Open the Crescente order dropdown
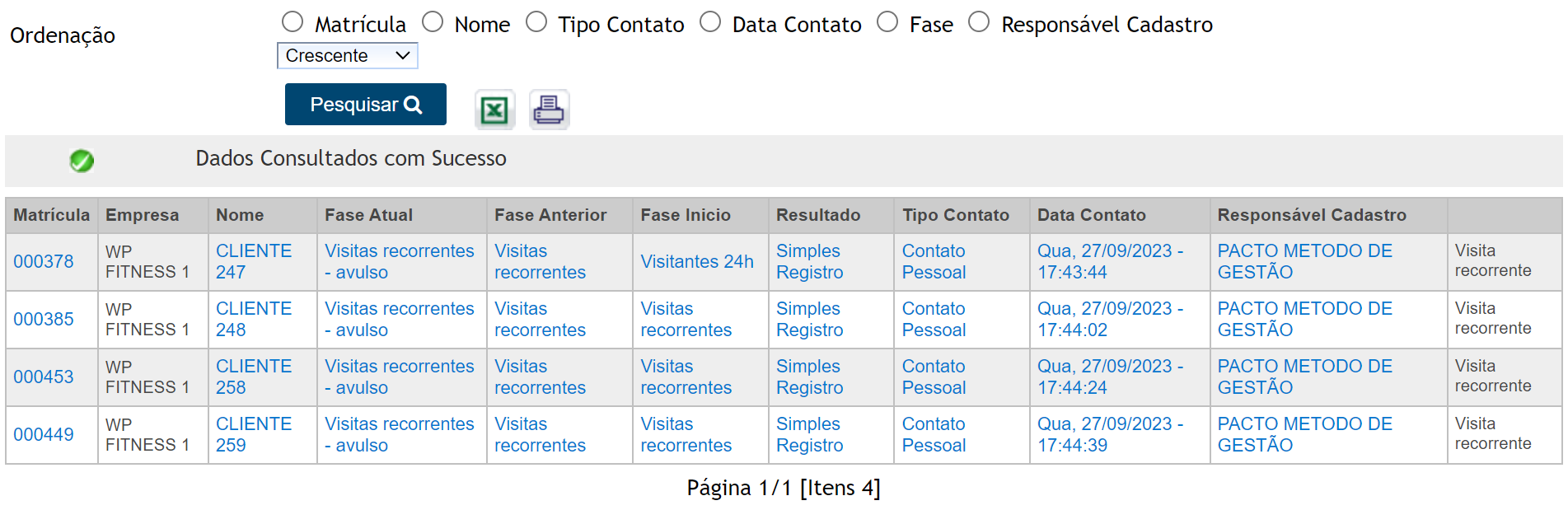The width and height of the screenshot is (1568, 510). [347, 56]
